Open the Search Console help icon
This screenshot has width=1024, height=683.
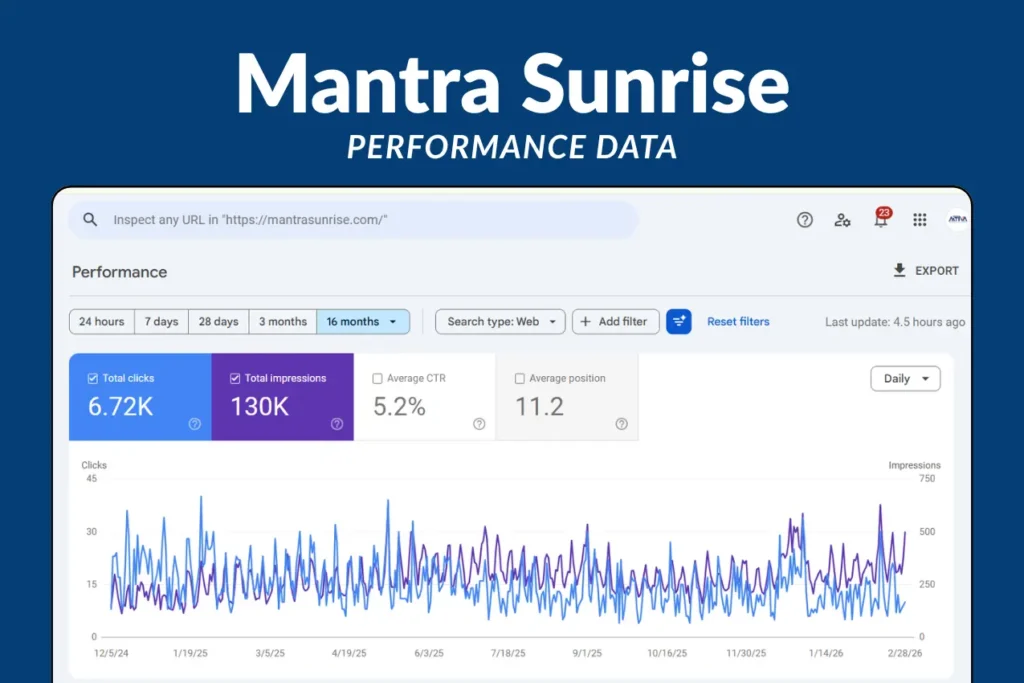(804, 219)
